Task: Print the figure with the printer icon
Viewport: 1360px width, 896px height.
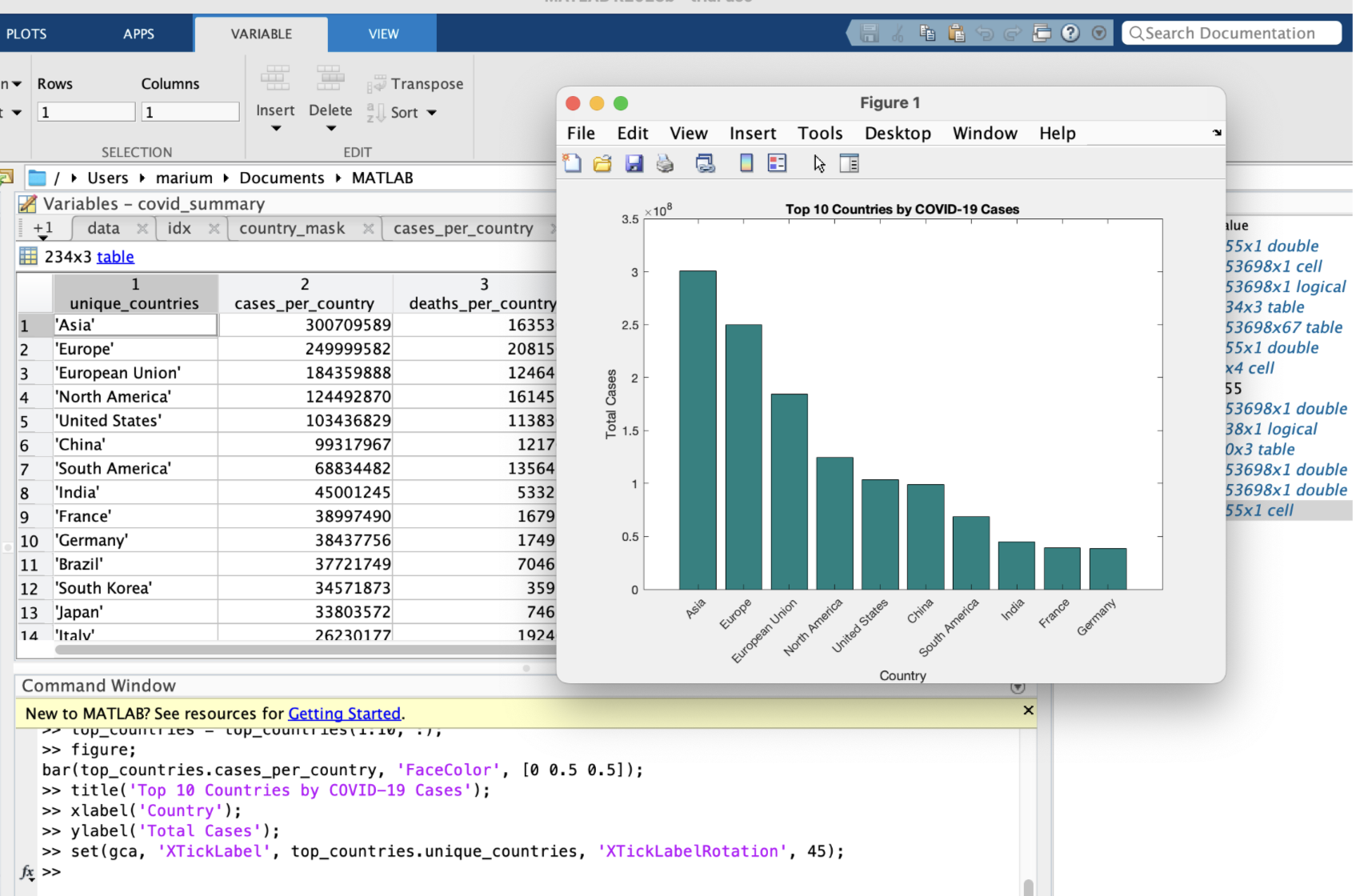Action: 665,164
